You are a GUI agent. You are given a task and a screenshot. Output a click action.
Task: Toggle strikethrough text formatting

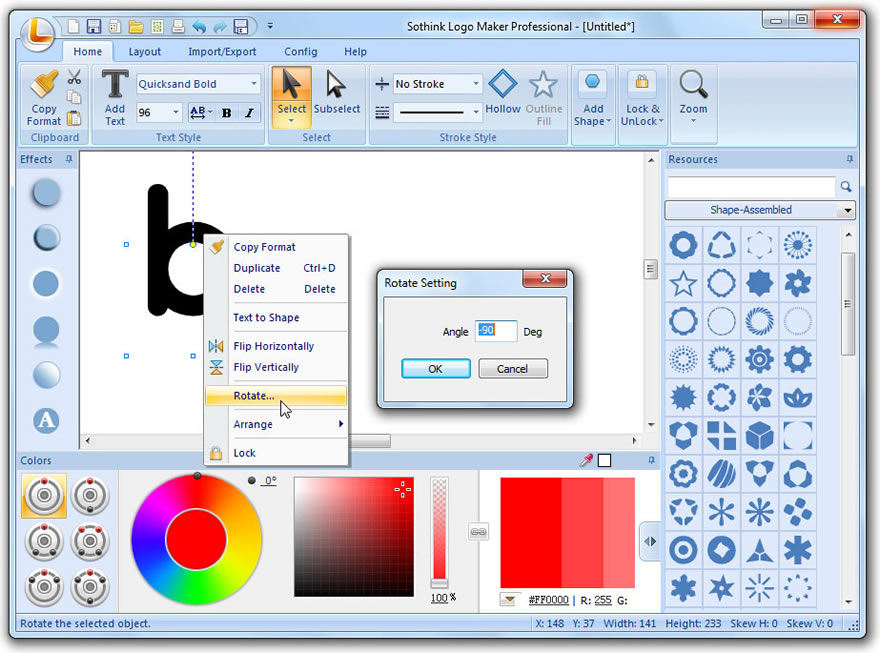196,112
